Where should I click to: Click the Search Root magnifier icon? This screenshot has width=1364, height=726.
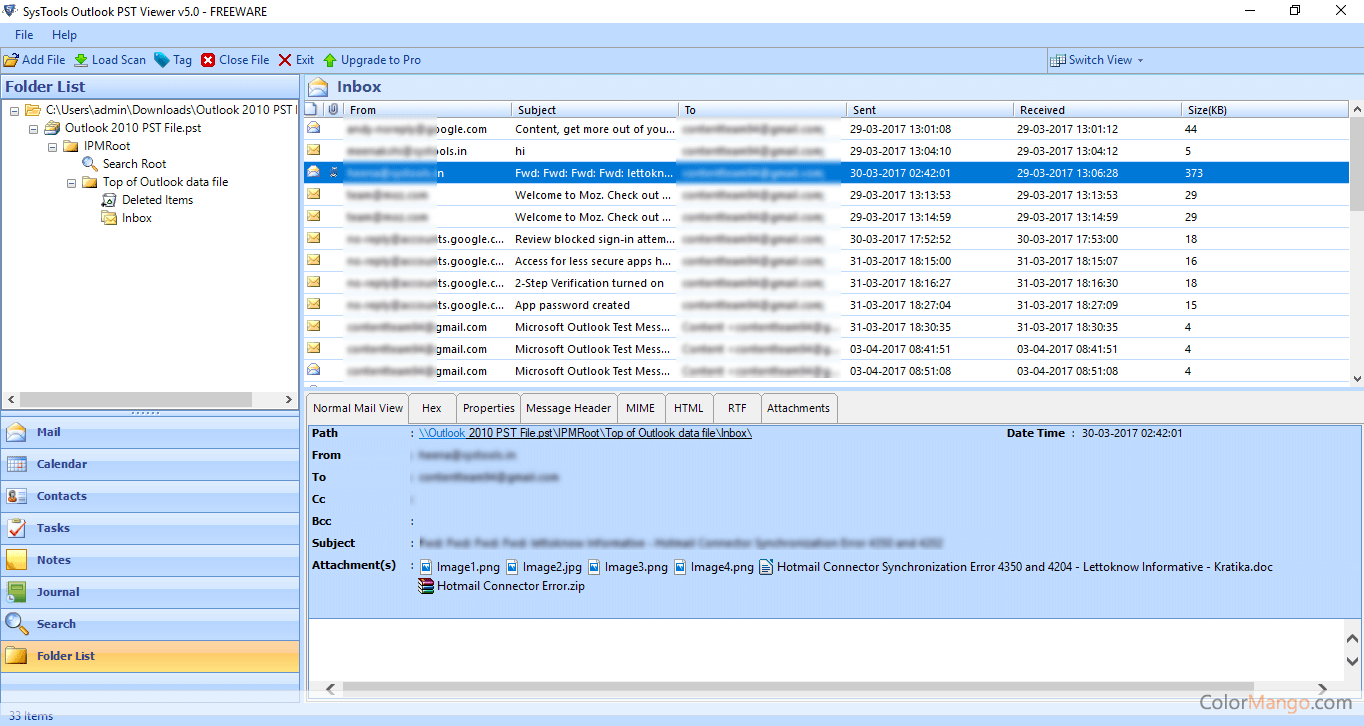tap(90, 164)
